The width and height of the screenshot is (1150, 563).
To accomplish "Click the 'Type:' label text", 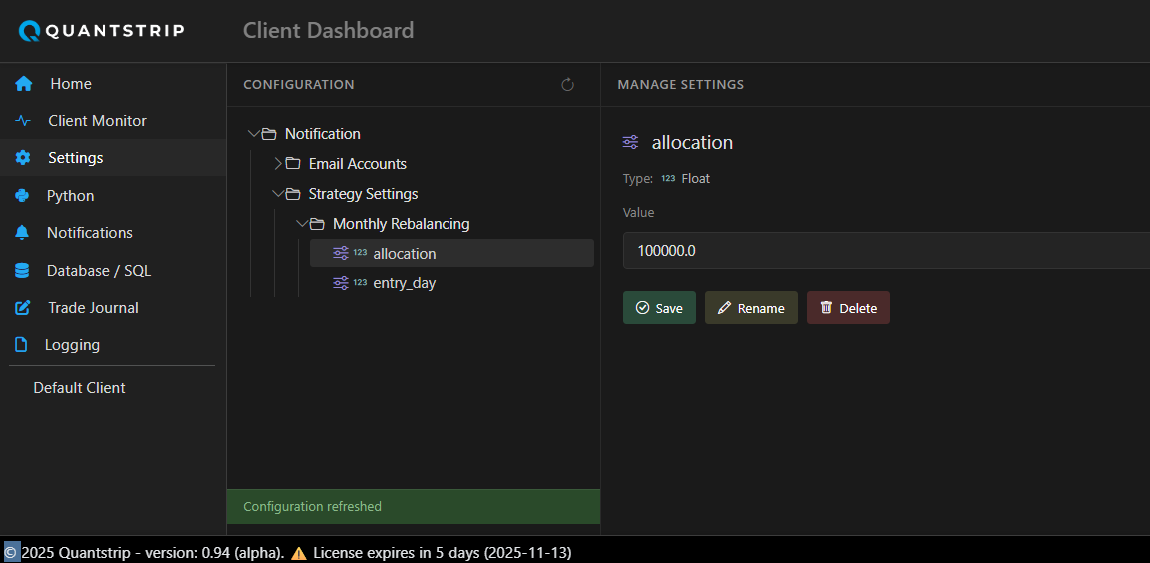I will point(638,178).
